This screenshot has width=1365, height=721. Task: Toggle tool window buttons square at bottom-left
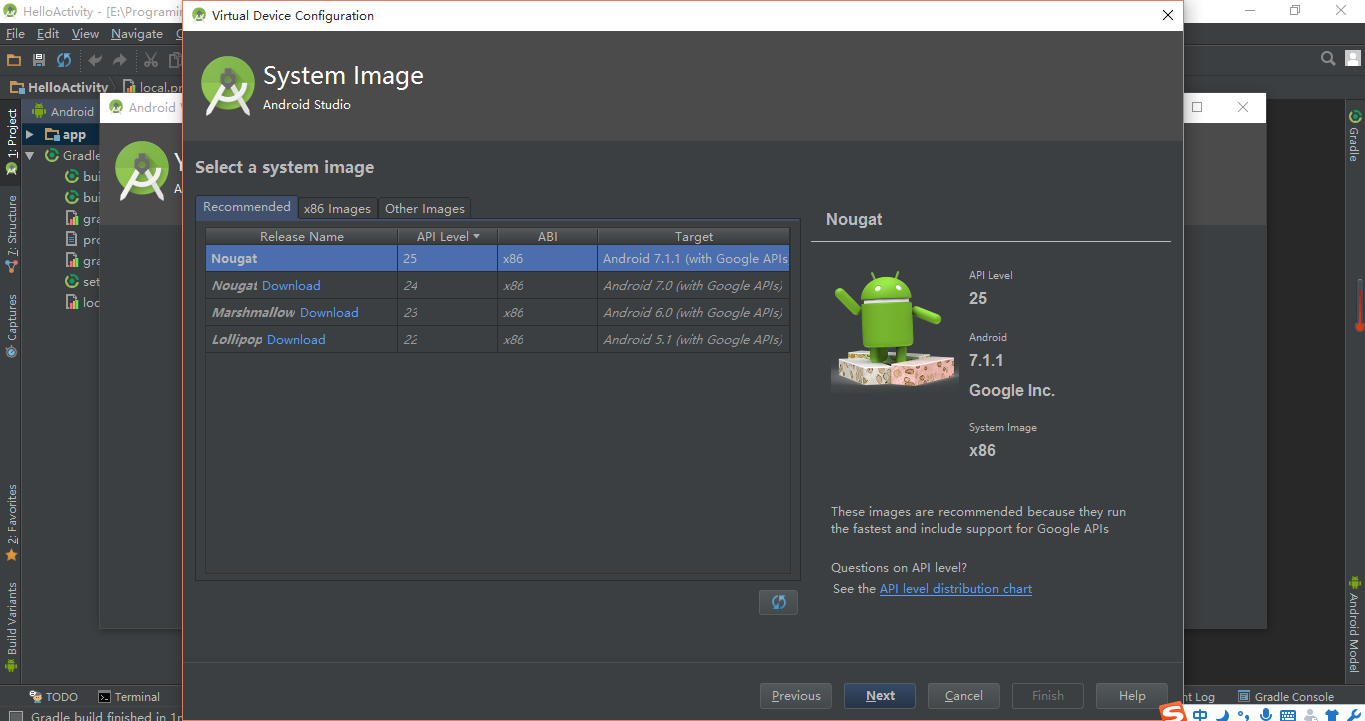[x=14, y=716]
